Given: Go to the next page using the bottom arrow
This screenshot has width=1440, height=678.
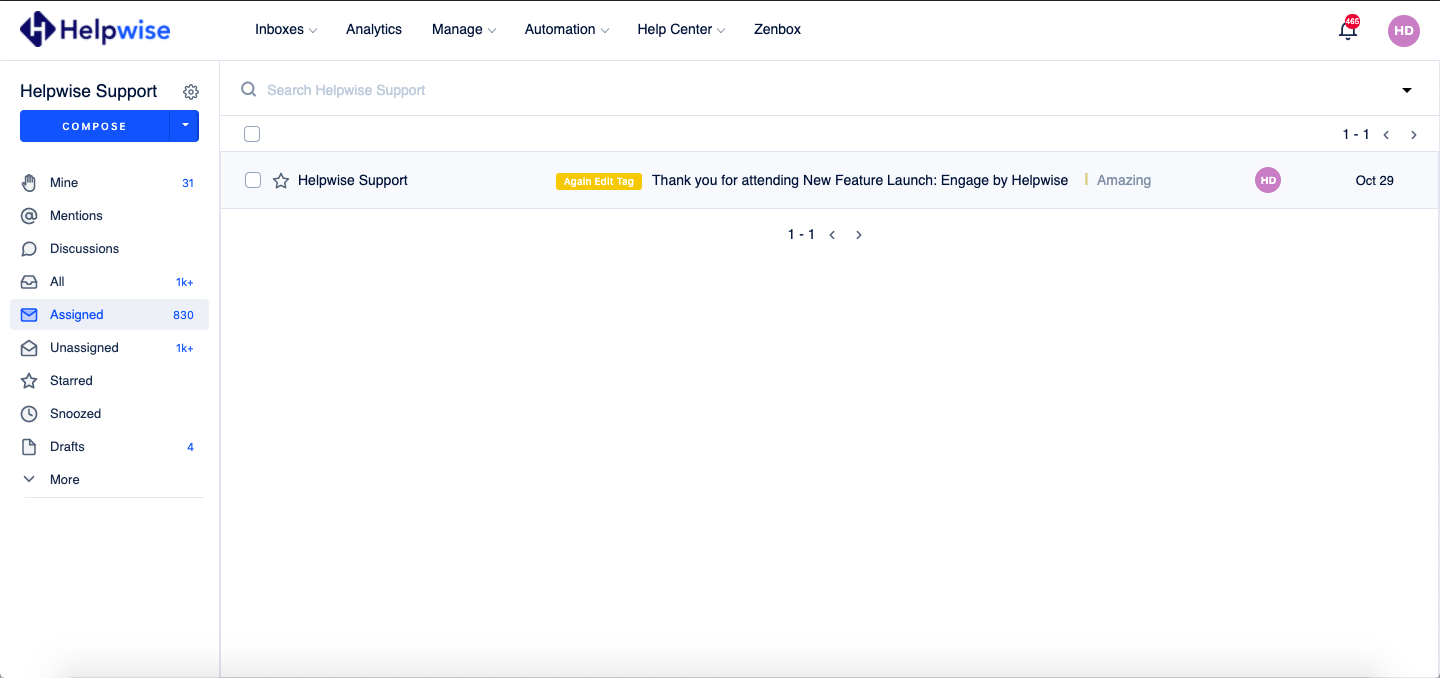Looking at the screenshot, I should [x=859, y=235].
